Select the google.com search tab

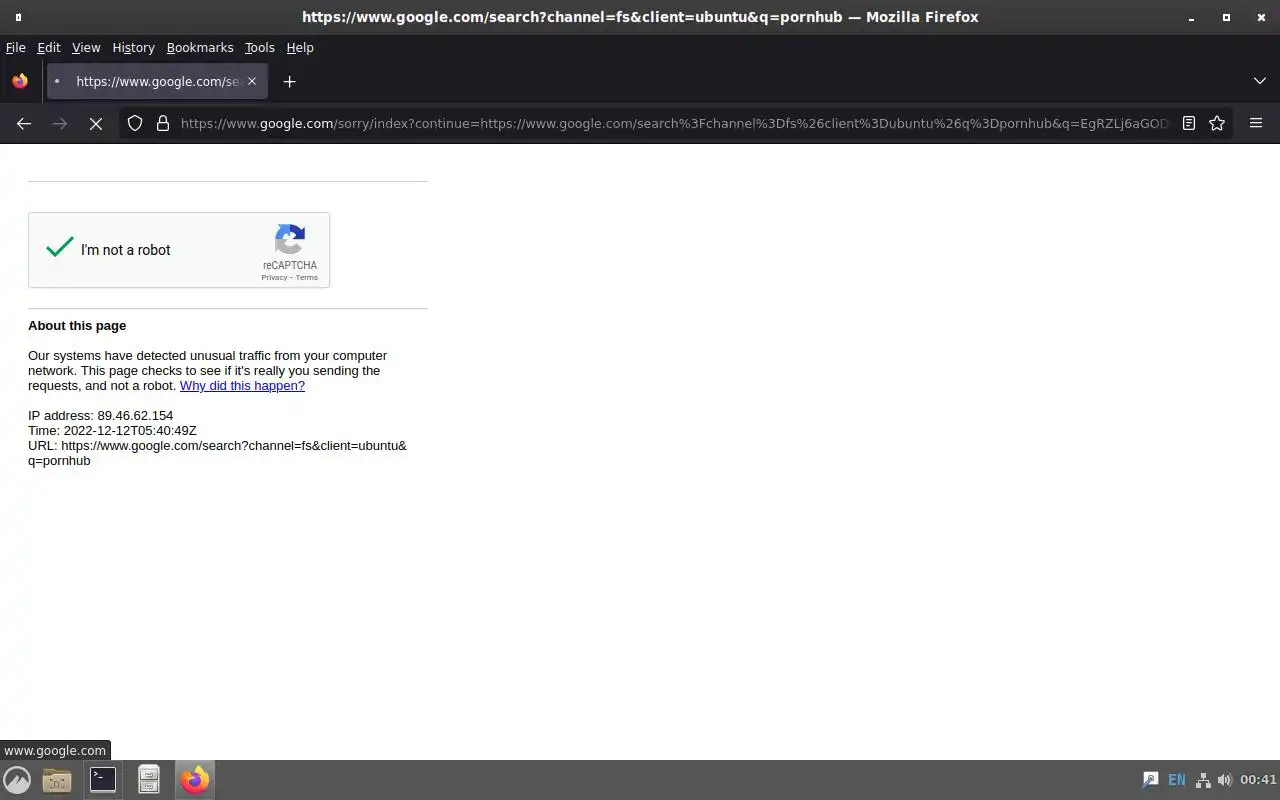tap(157, 82)
